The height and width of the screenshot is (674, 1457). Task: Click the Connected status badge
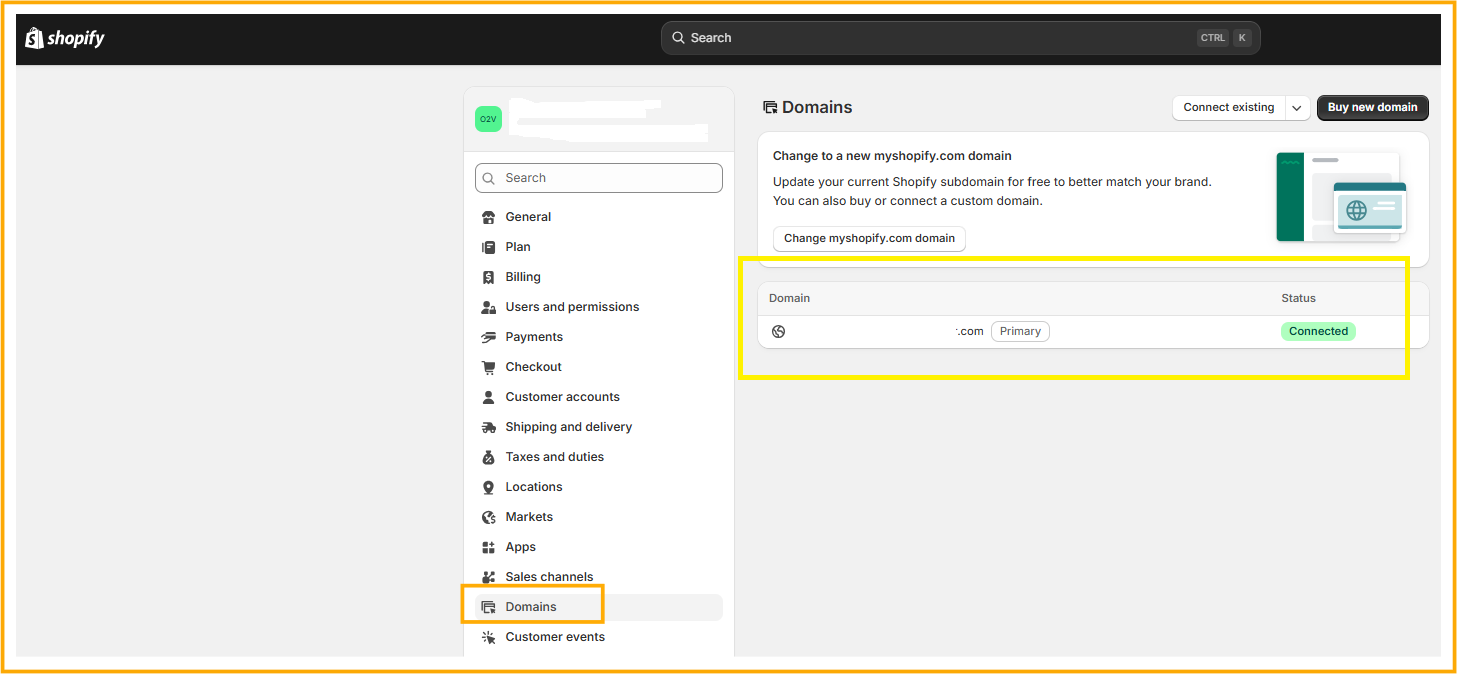pyautogui.click(x=1318, y=331)
